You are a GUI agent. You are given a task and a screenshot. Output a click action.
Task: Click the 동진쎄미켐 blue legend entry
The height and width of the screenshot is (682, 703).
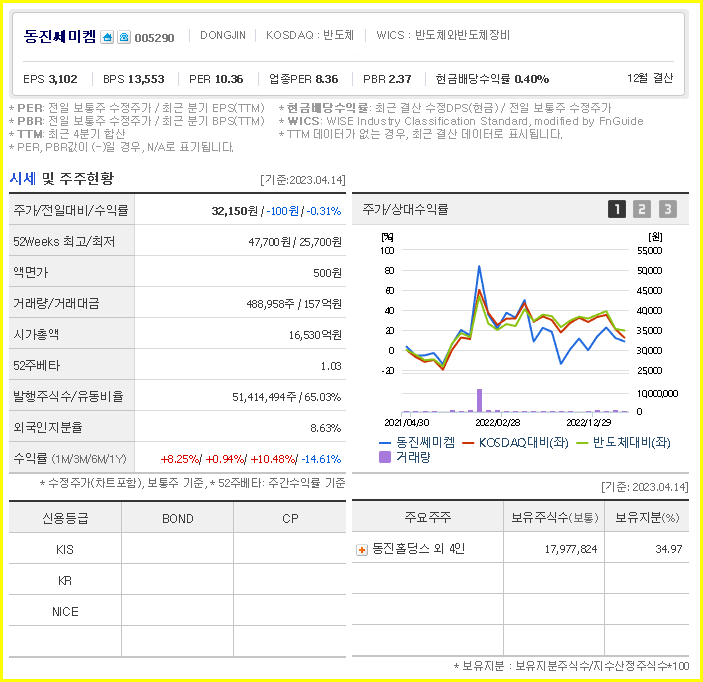tap(417, 443)
